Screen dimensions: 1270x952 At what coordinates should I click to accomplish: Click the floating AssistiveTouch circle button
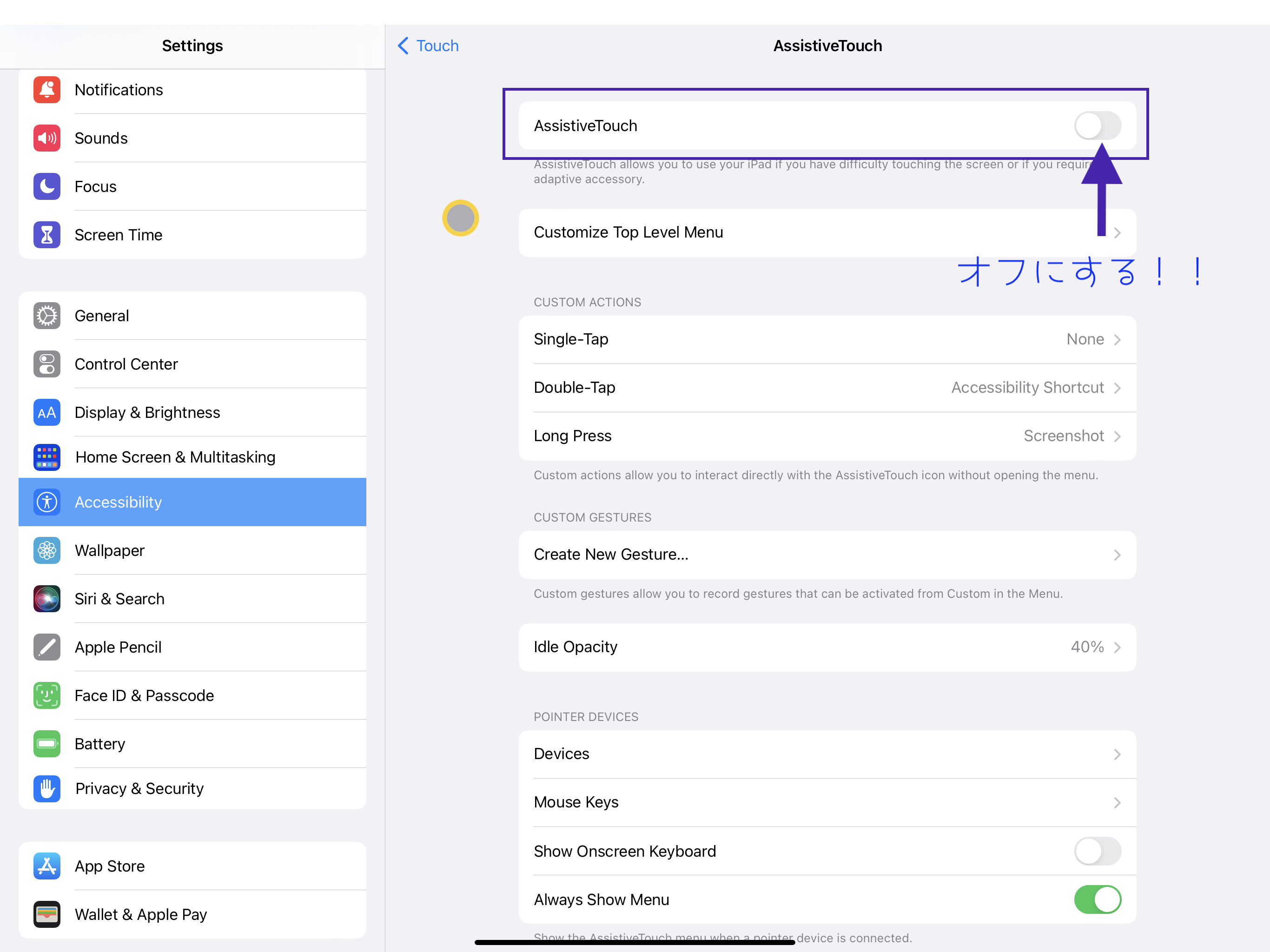[461, 218]
